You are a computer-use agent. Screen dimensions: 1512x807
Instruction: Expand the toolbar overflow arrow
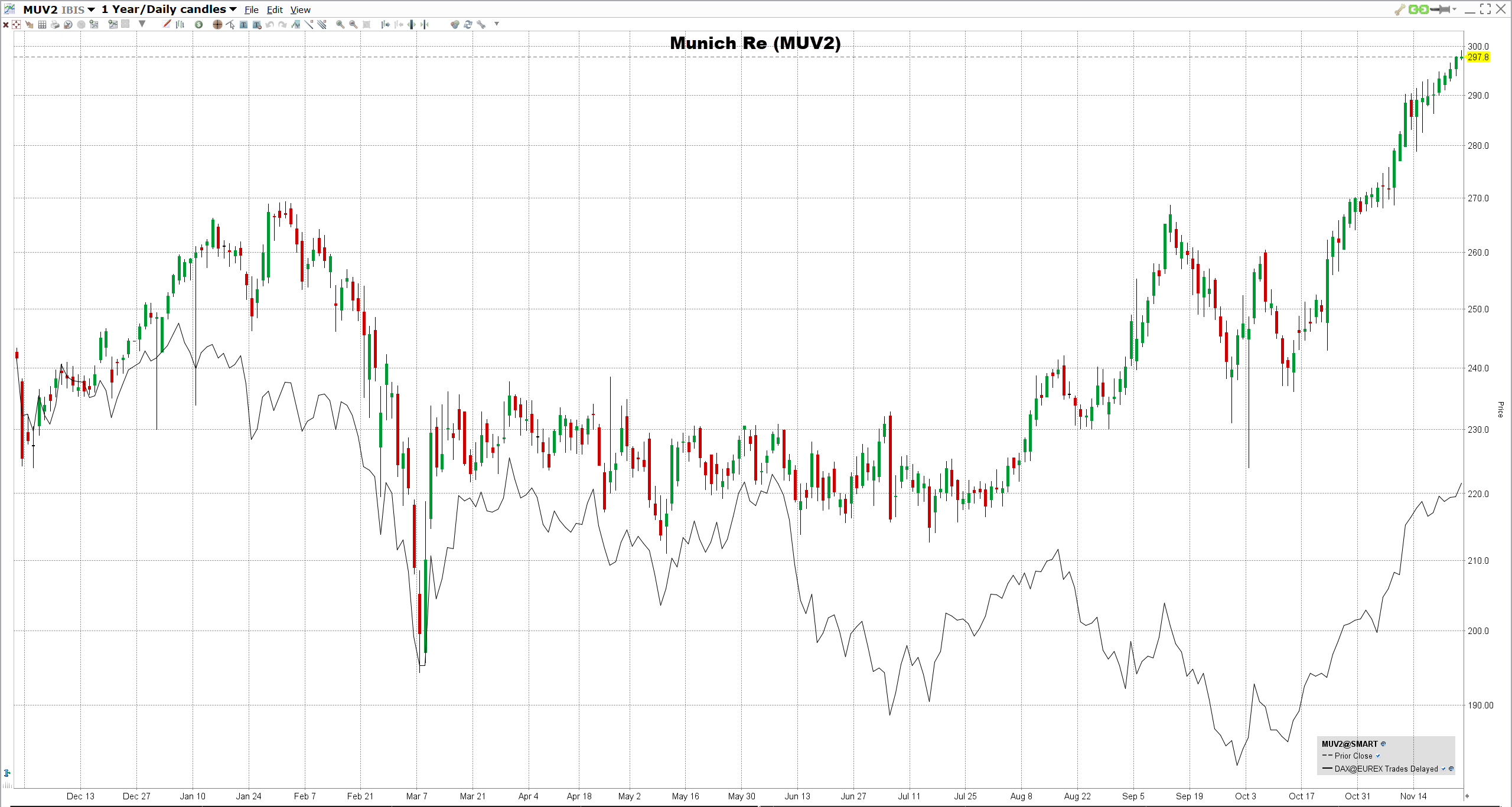pos(497,24)
